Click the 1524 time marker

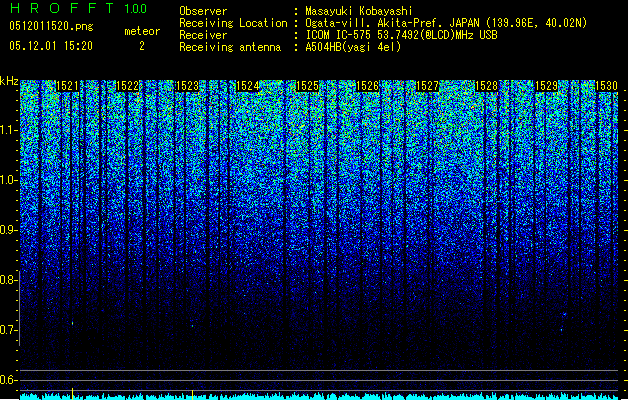coord(248,86)
